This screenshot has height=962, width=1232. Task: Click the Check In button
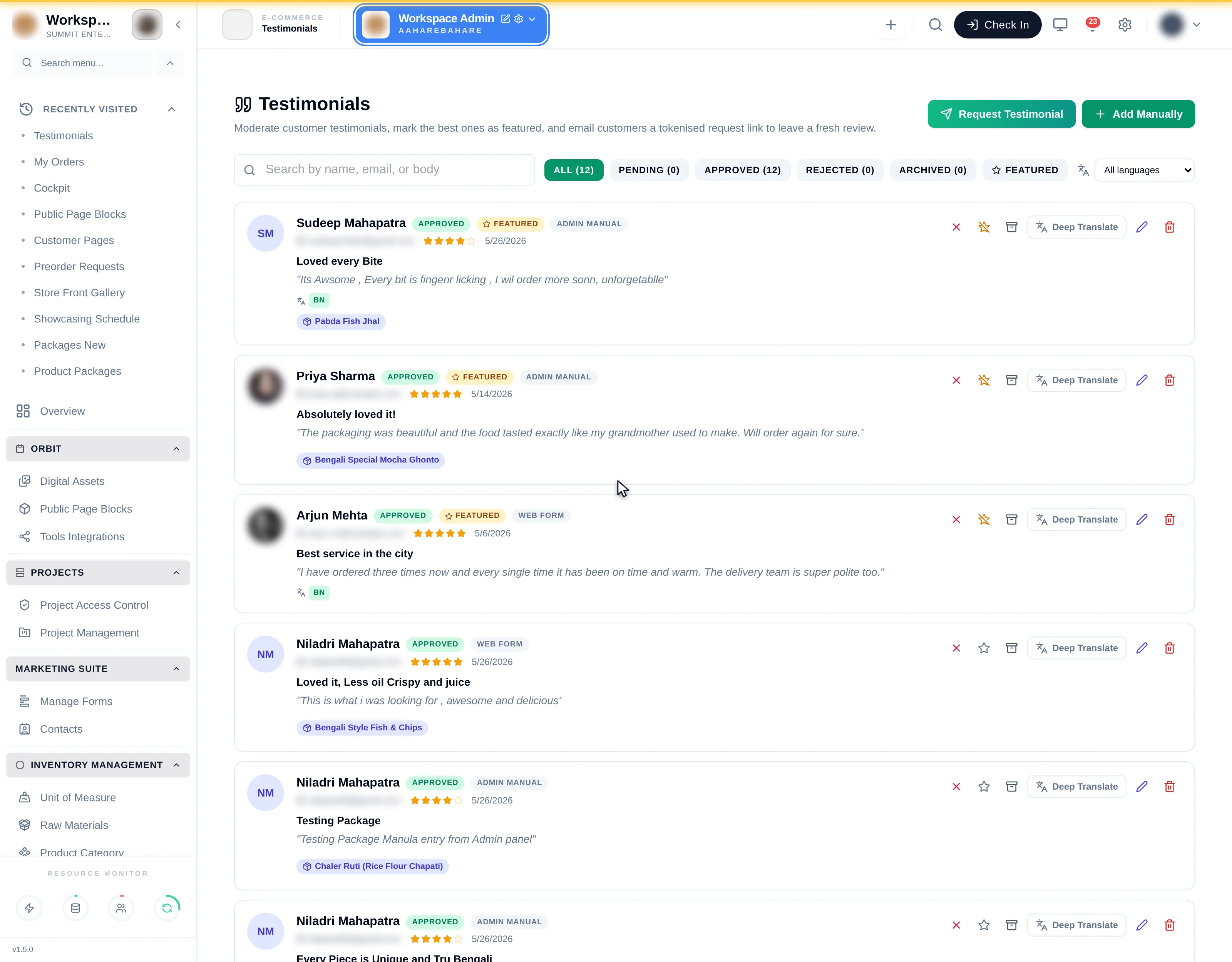click(997, 25)
